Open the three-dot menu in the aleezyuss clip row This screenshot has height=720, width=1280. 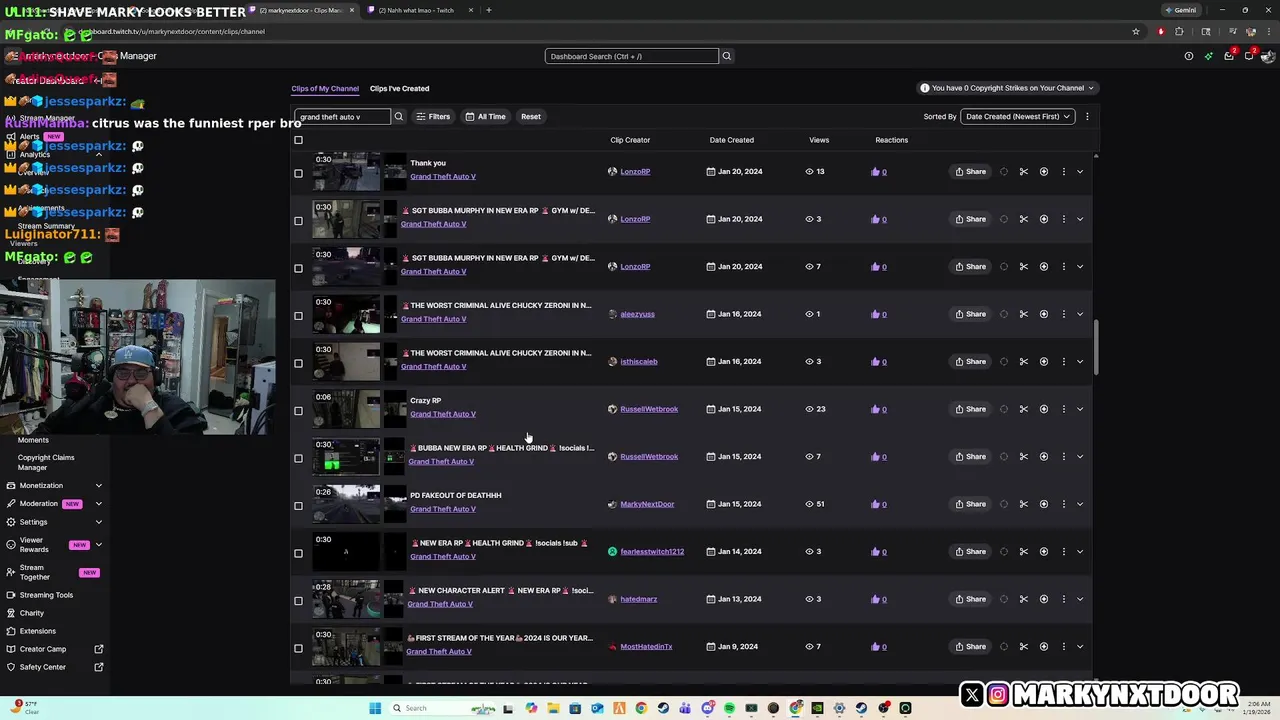click(1063, 314)
